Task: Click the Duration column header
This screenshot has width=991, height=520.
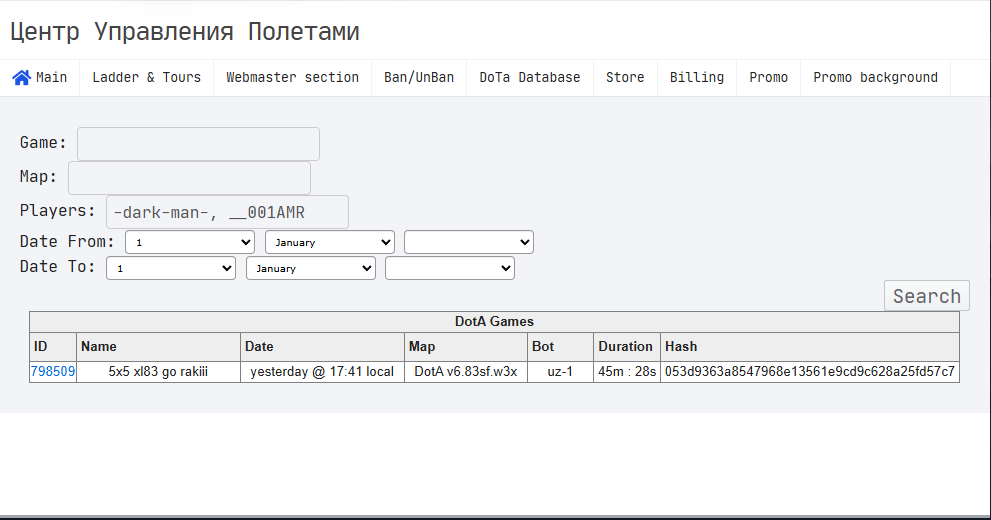Action: point(625,346)
